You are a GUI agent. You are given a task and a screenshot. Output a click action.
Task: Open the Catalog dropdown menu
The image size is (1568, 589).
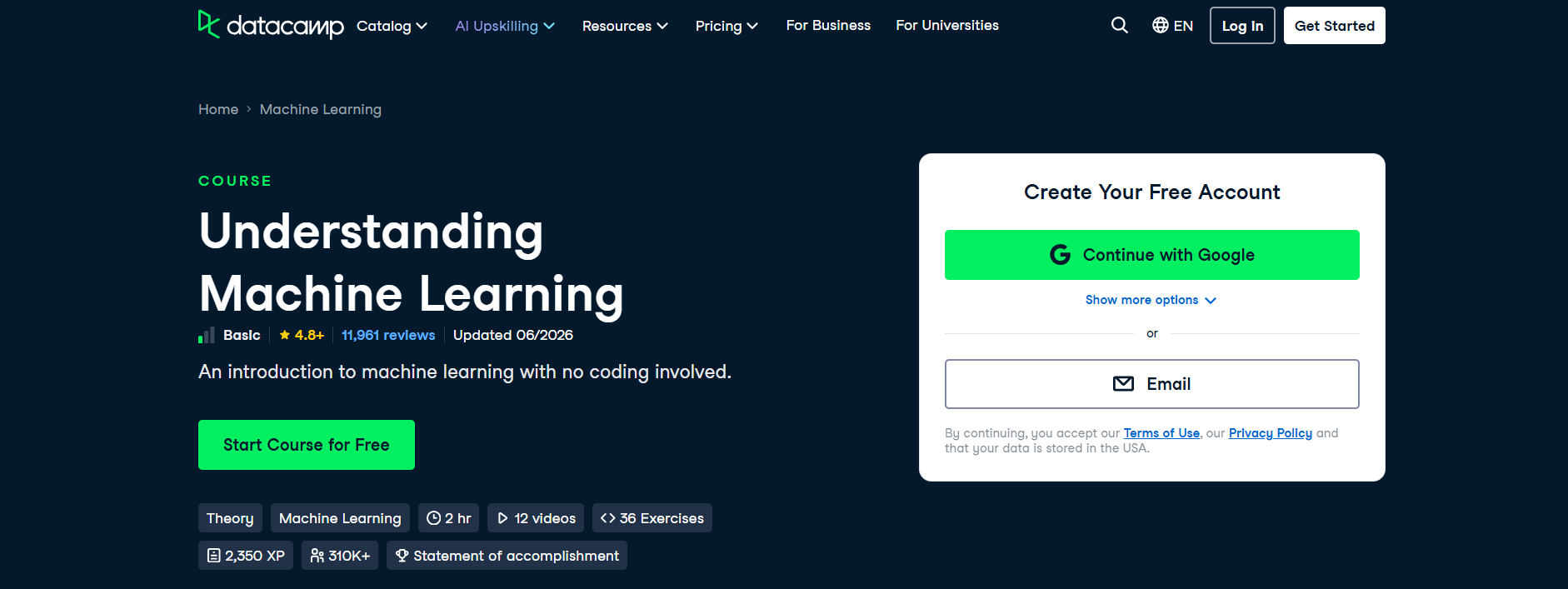click(x=392, y=26)
